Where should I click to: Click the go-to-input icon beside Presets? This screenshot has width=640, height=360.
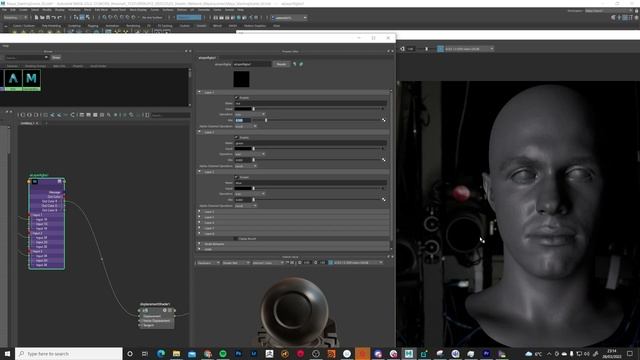click(295, 64)
